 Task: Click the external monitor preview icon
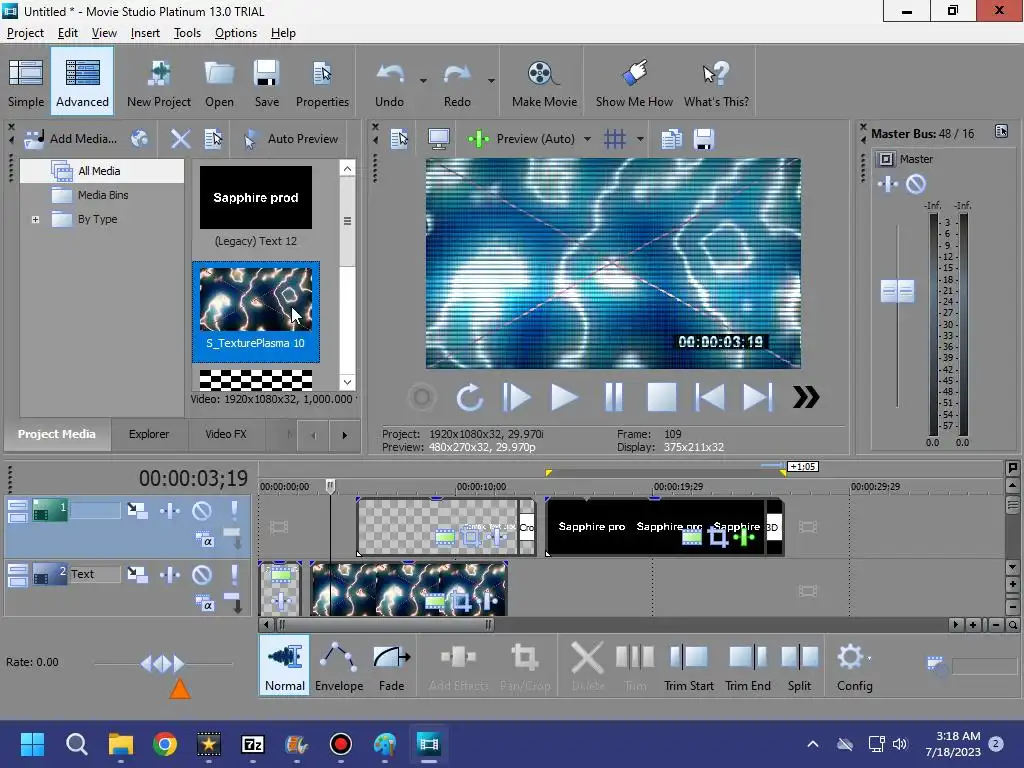[x=438, y=138]
